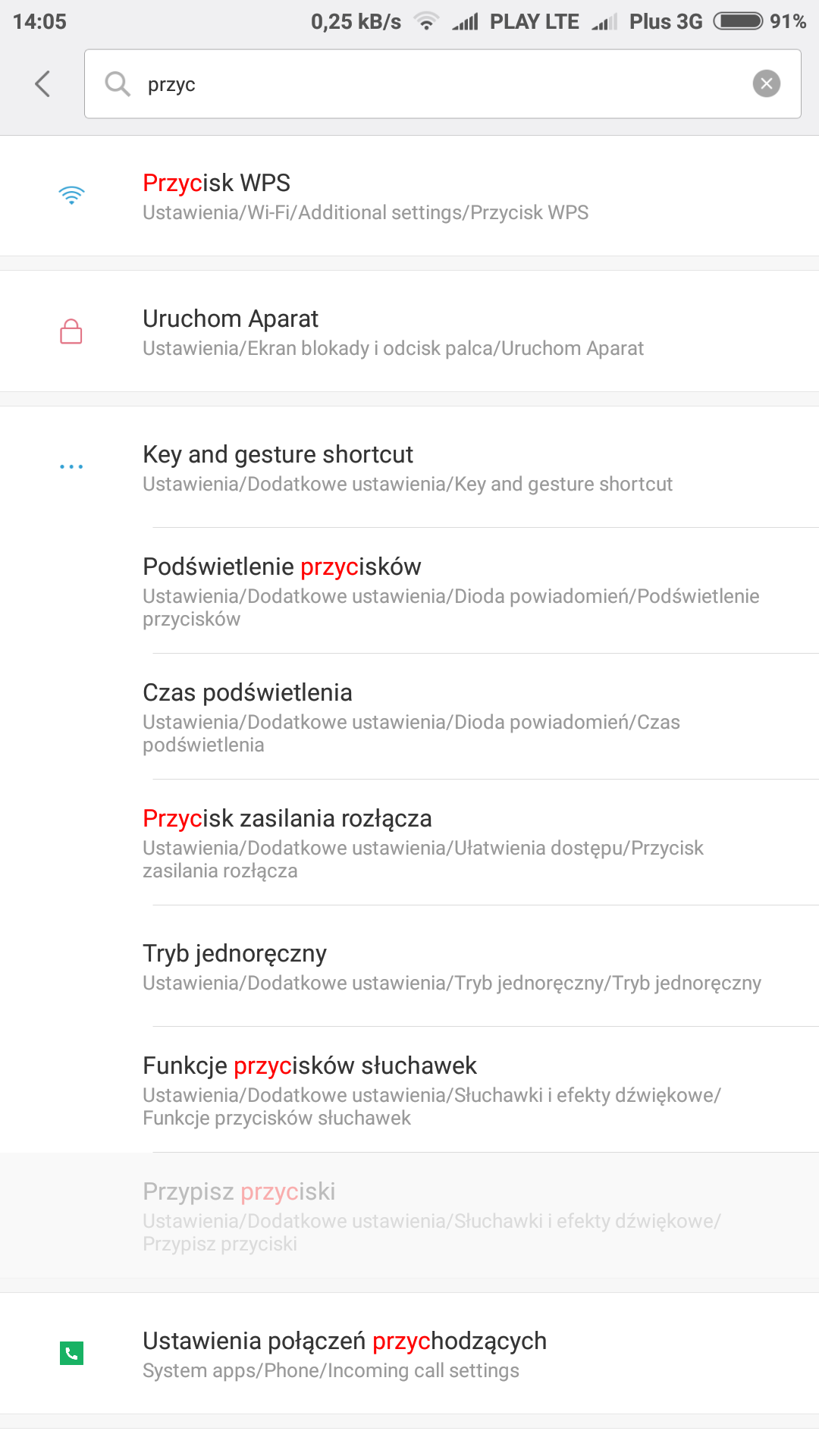Open the Uruchom Aparat setting

(409, 331)
